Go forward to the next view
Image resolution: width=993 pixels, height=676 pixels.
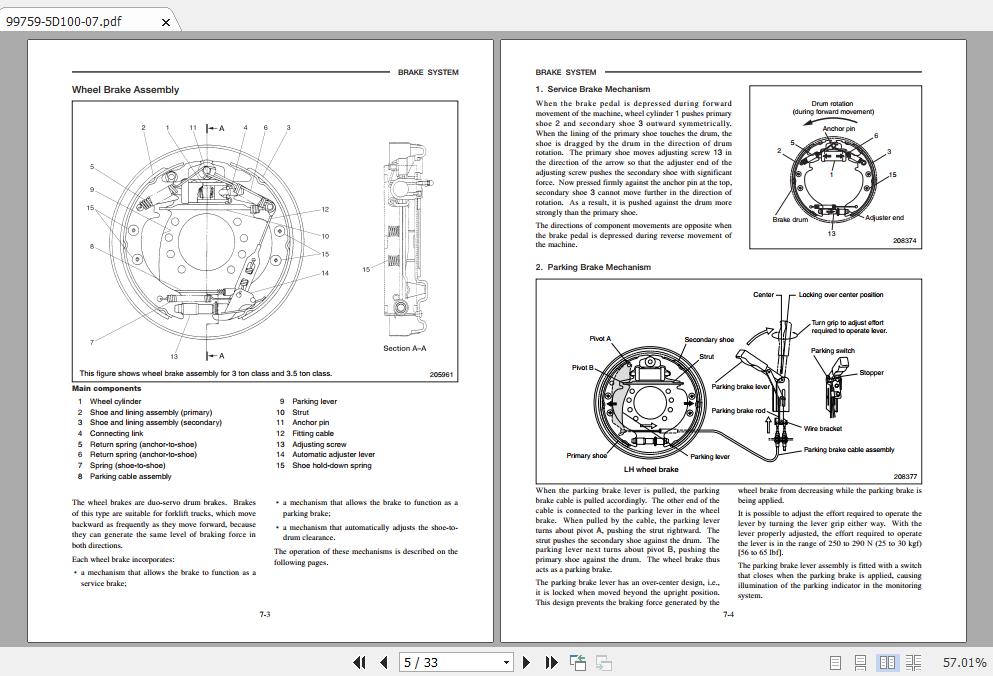[602, 662]
